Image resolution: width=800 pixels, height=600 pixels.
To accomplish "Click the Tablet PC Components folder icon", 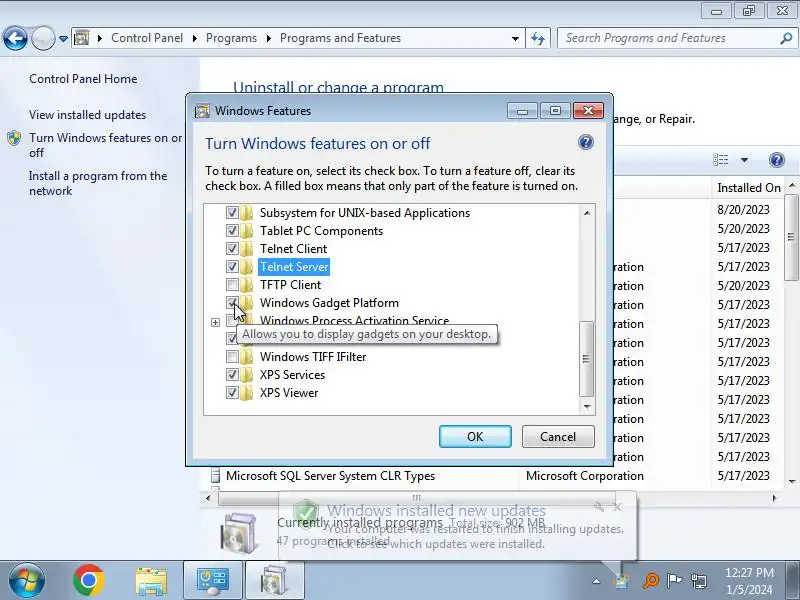I will tap(246, 231).
